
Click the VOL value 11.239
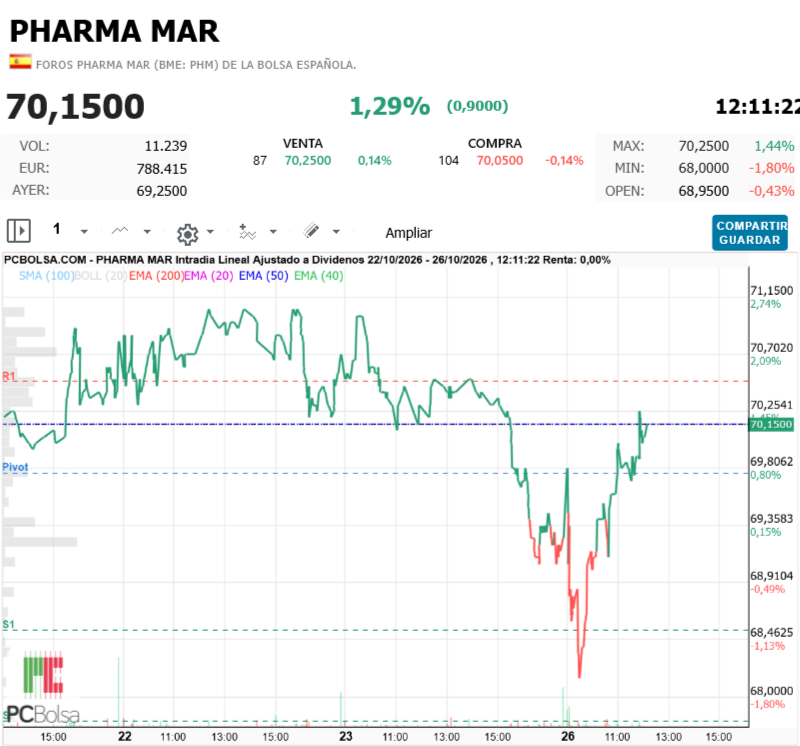pyautogui.click(x=166, y=146)
